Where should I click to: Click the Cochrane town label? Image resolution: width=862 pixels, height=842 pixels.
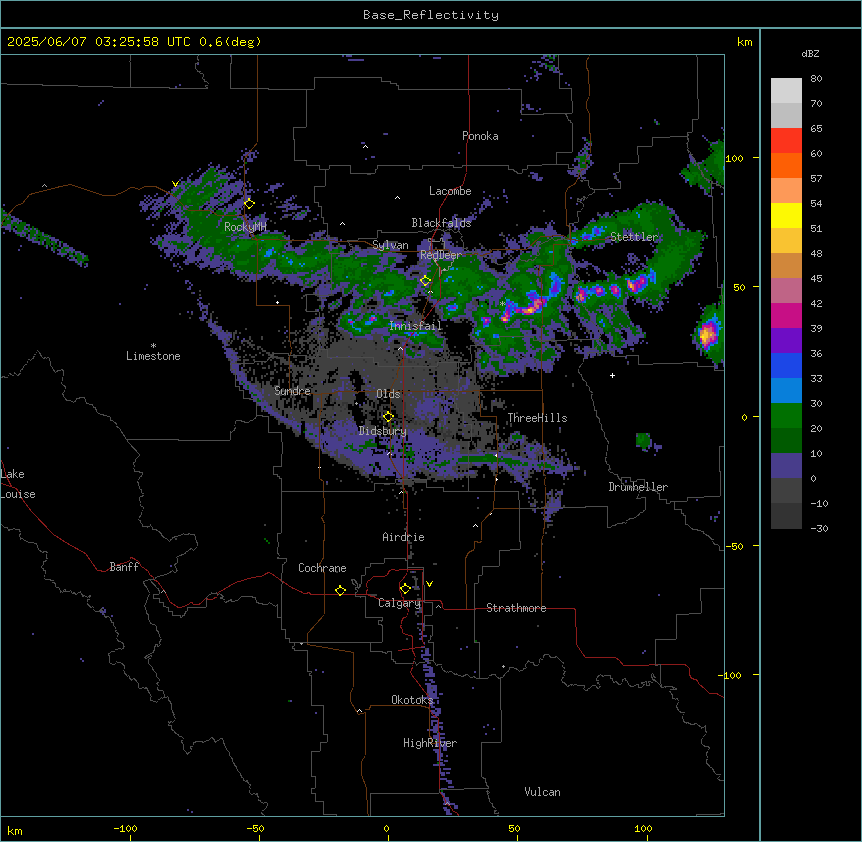click(x=322, y=568)
